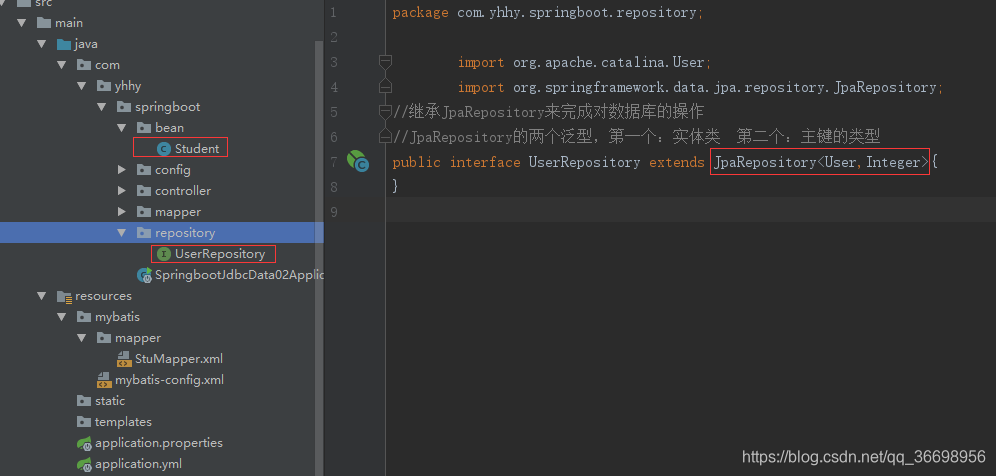This screenshot has width=996, height=476.
Task: Toggle the fold marker on line 4
Action: click(x=385, y=87)
